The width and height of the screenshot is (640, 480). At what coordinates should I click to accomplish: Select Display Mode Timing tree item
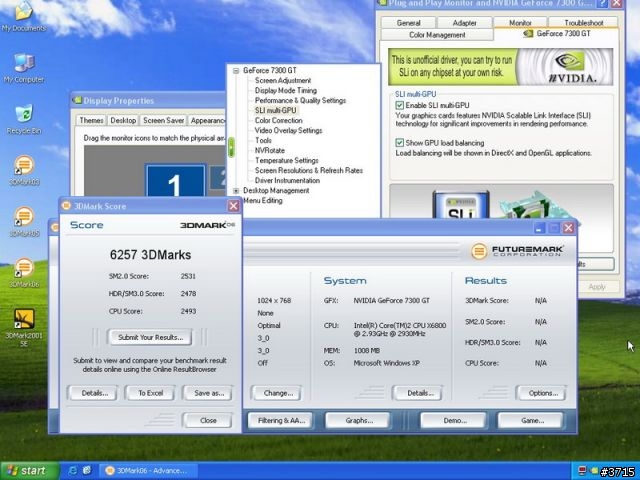[286, 91]
